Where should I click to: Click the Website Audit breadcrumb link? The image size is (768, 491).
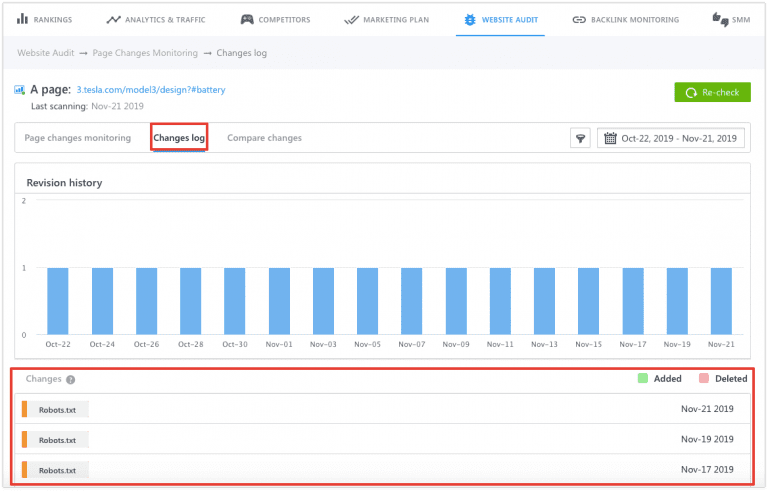[46, 52]
